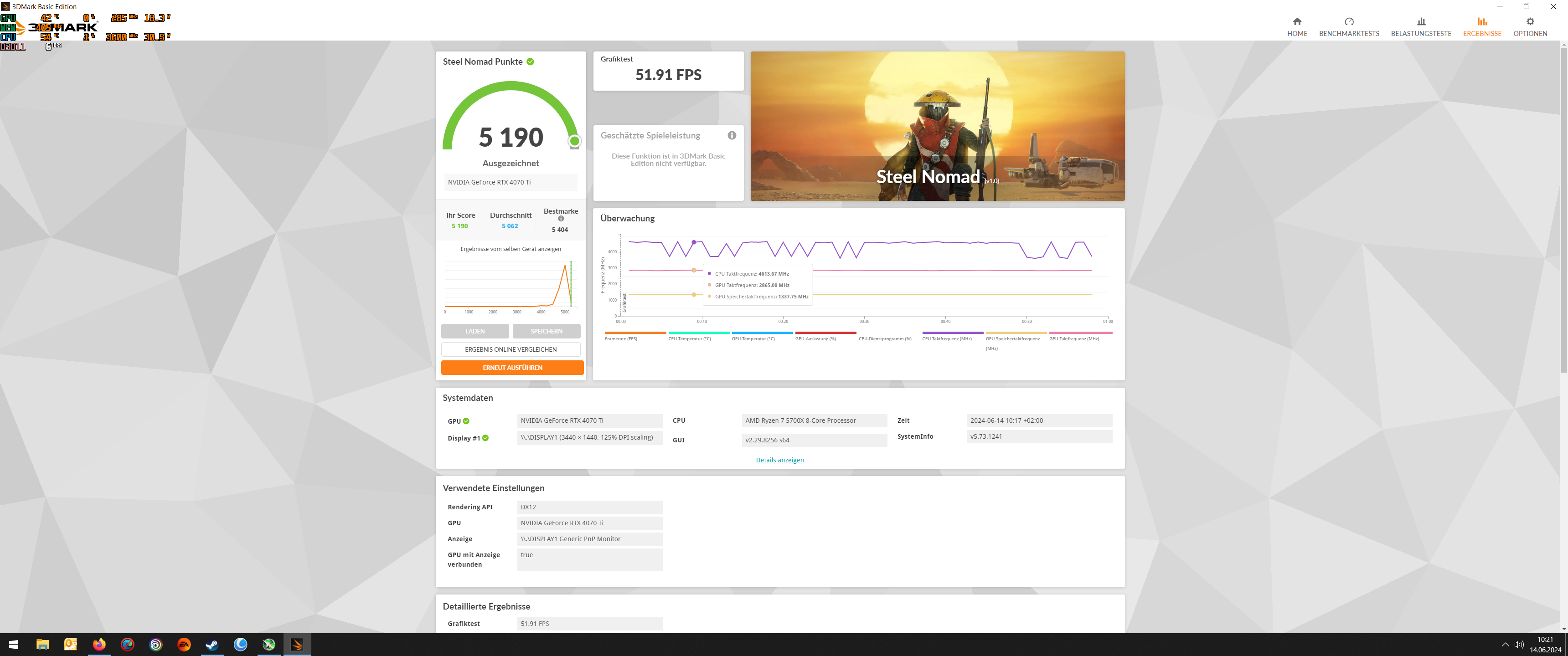This screenshot has width=1568, height=656.
Task: Click the SPEICHERN button
Action: point(546,331)
